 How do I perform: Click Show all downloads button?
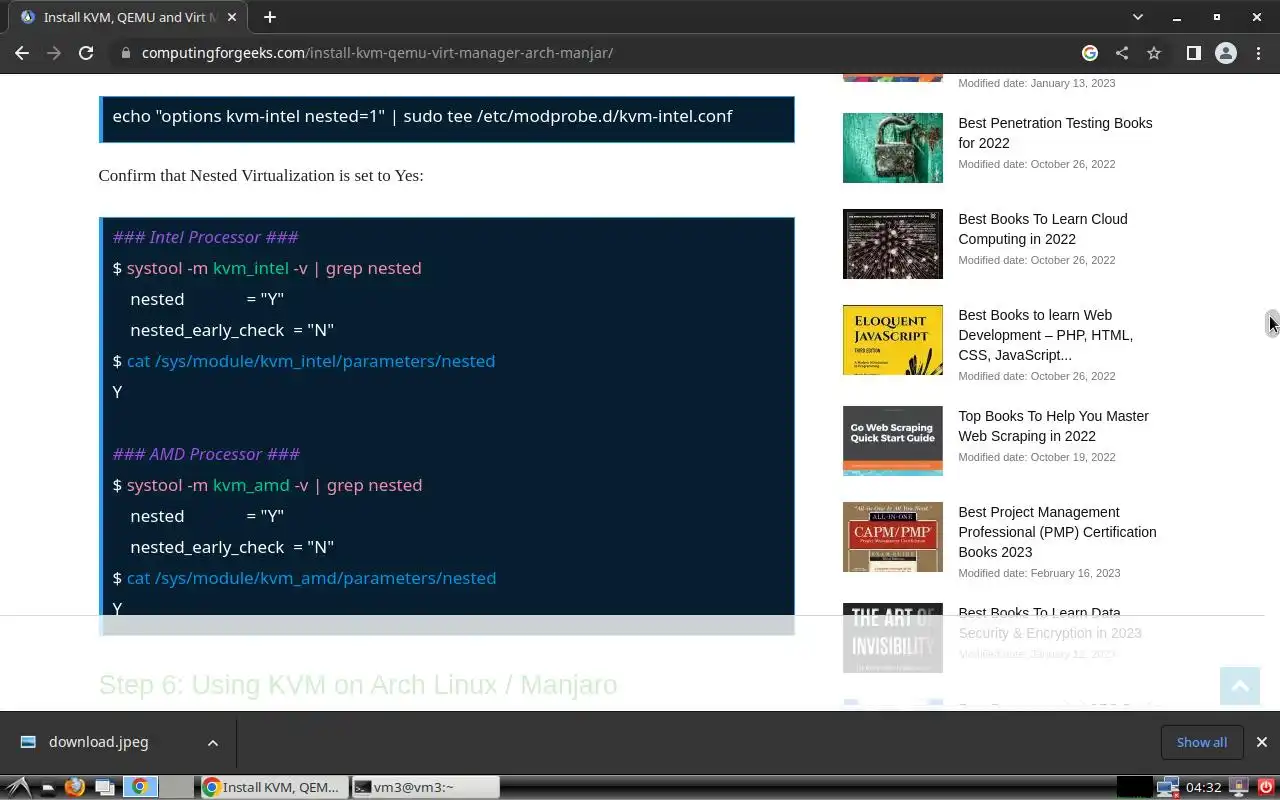(1201, 742)
